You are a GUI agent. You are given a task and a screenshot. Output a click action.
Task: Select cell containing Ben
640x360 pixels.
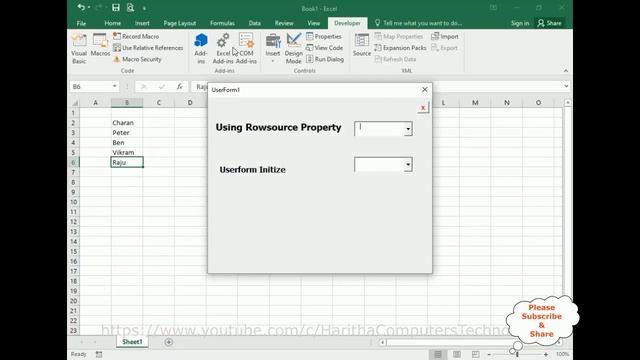pos(127,142)
